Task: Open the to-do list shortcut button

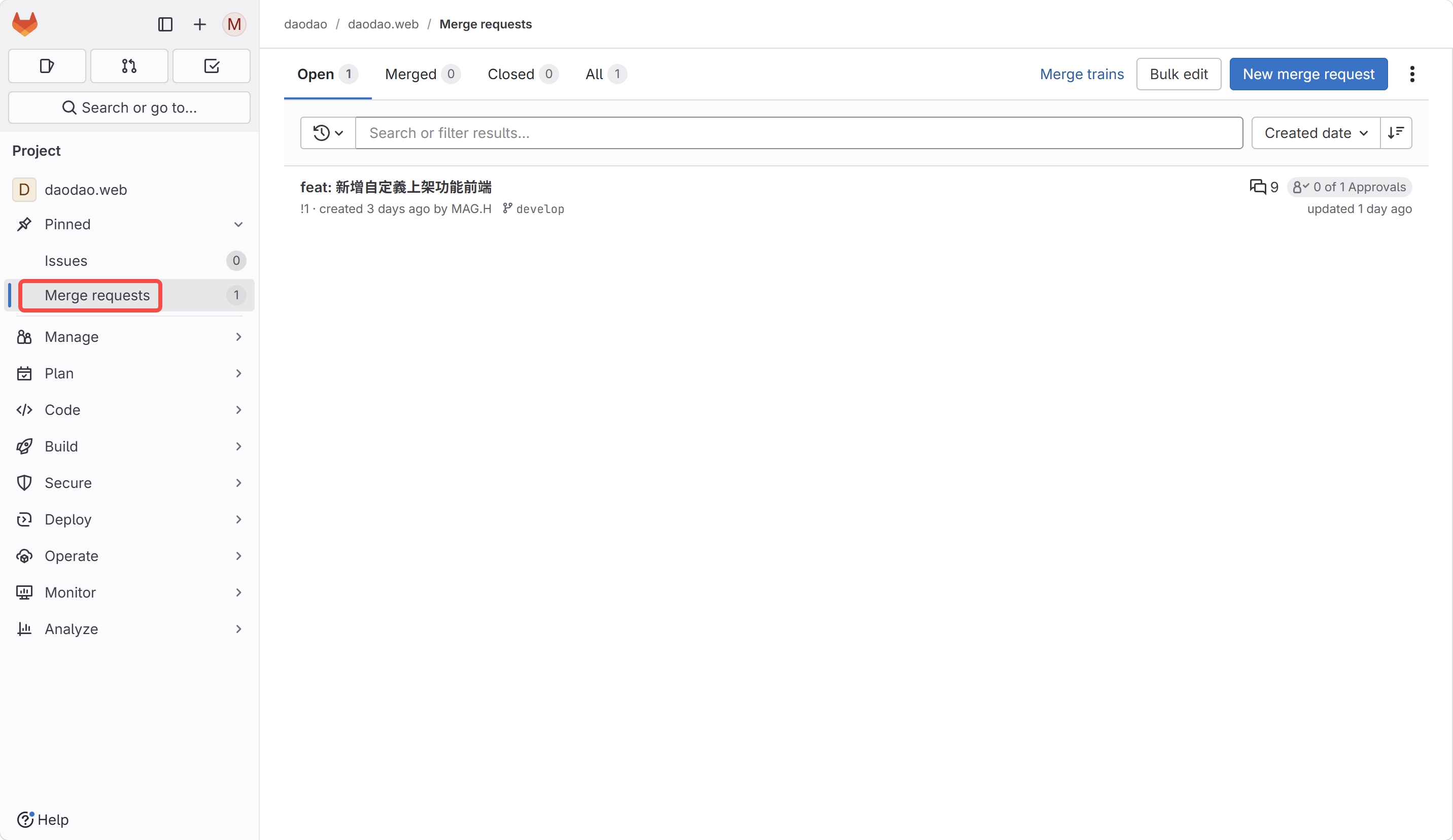Action: (212, 66)
